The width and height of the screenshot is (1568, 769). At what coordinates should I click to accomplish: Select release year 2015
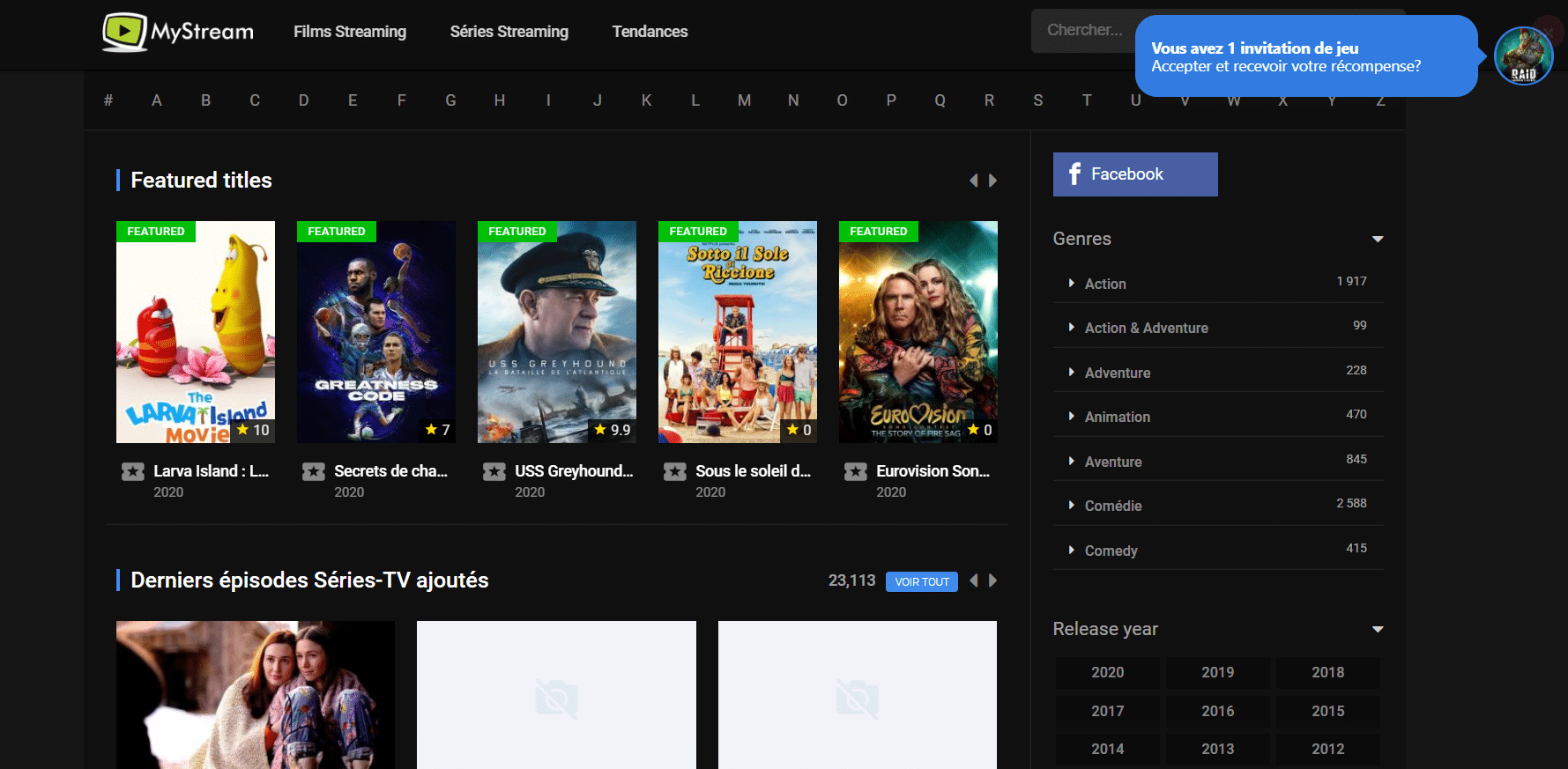pyautogui.click(x=1328, y=711)
